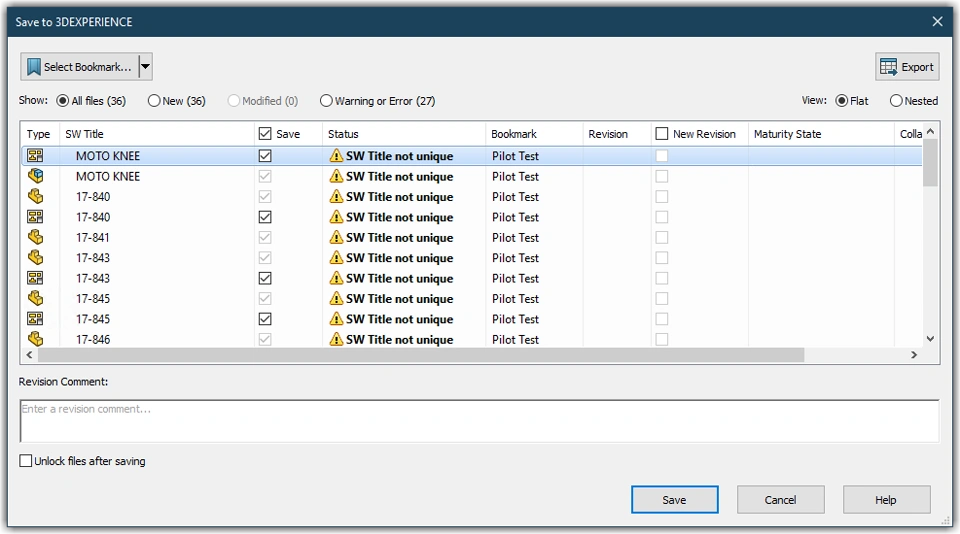Click part icon of first 17-843 row
Screen dimensions: 960x534
point(36,257)
